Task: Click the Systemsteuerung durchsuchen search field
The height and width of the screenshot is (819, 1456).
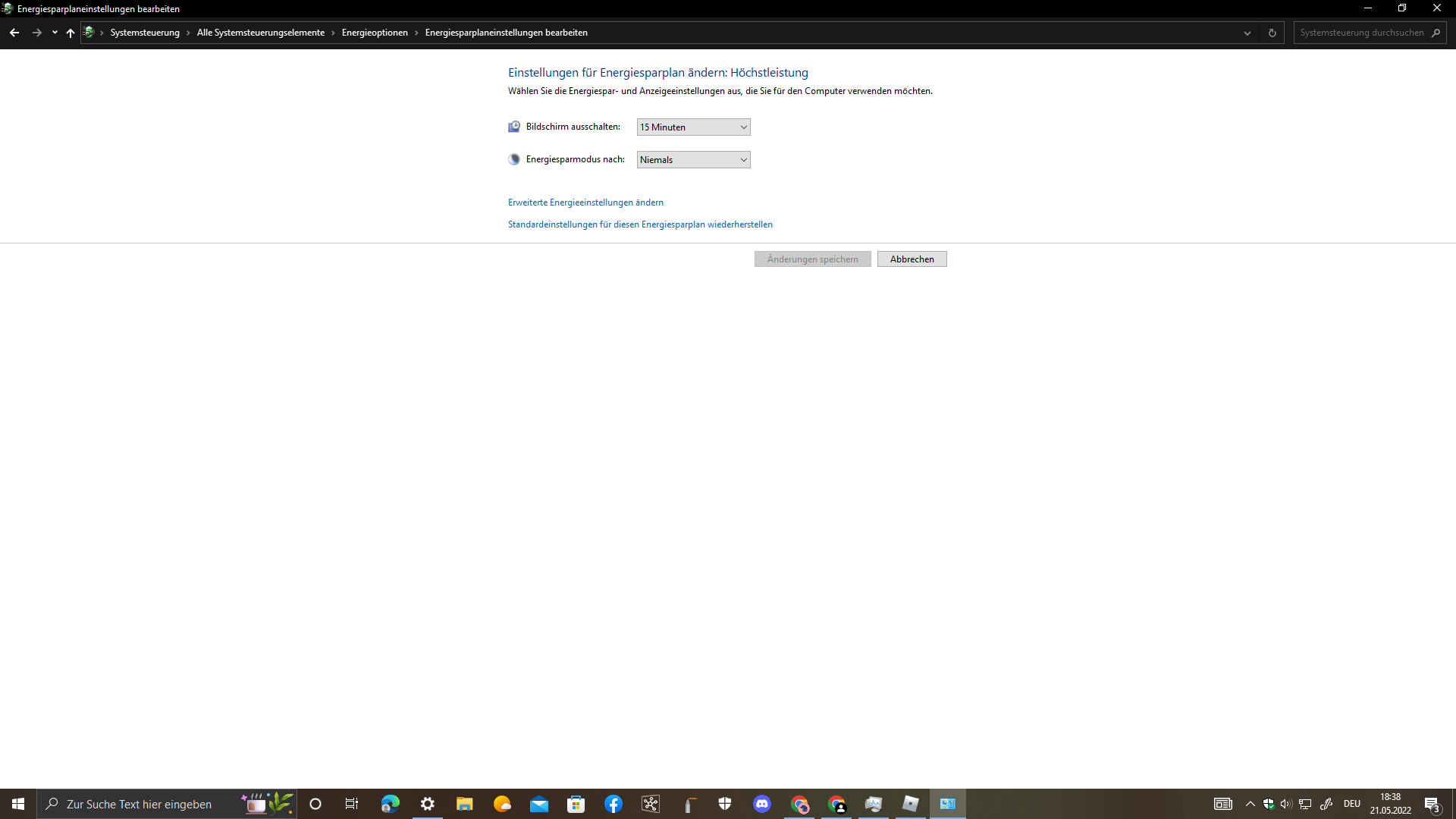Action: (x=1361, y=33)
